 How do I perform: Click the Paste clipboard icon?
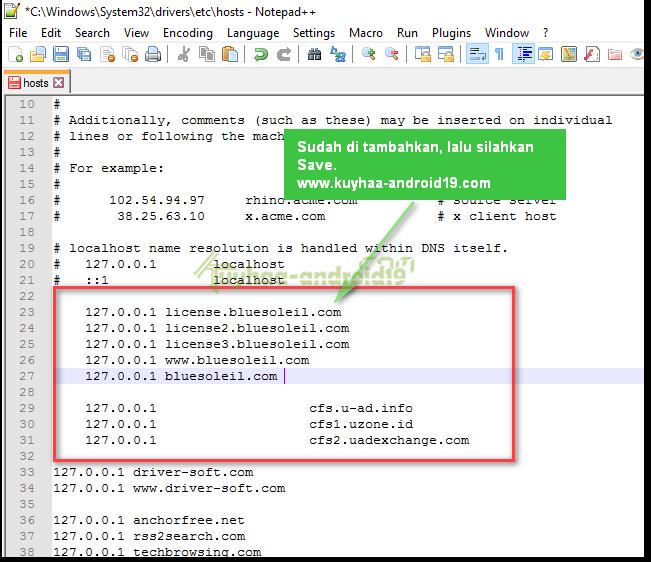(230, 54)
